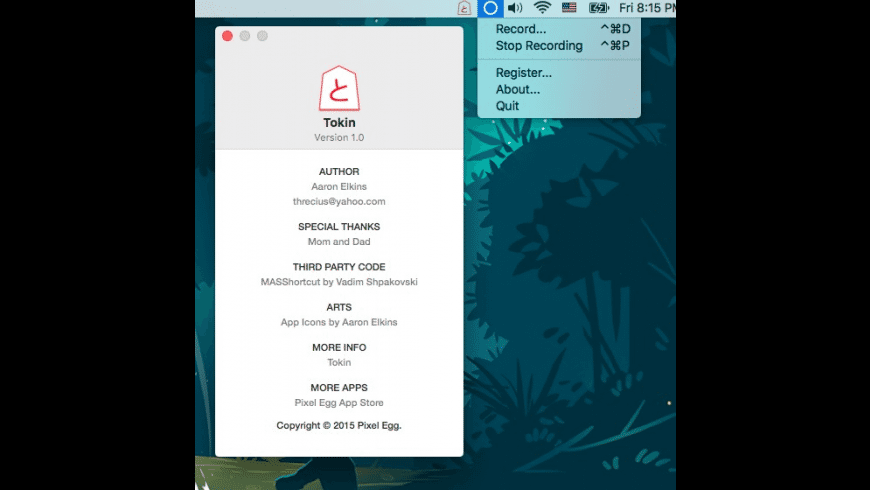Click App Icons by Aaron Elkins link

click(339, 322)
